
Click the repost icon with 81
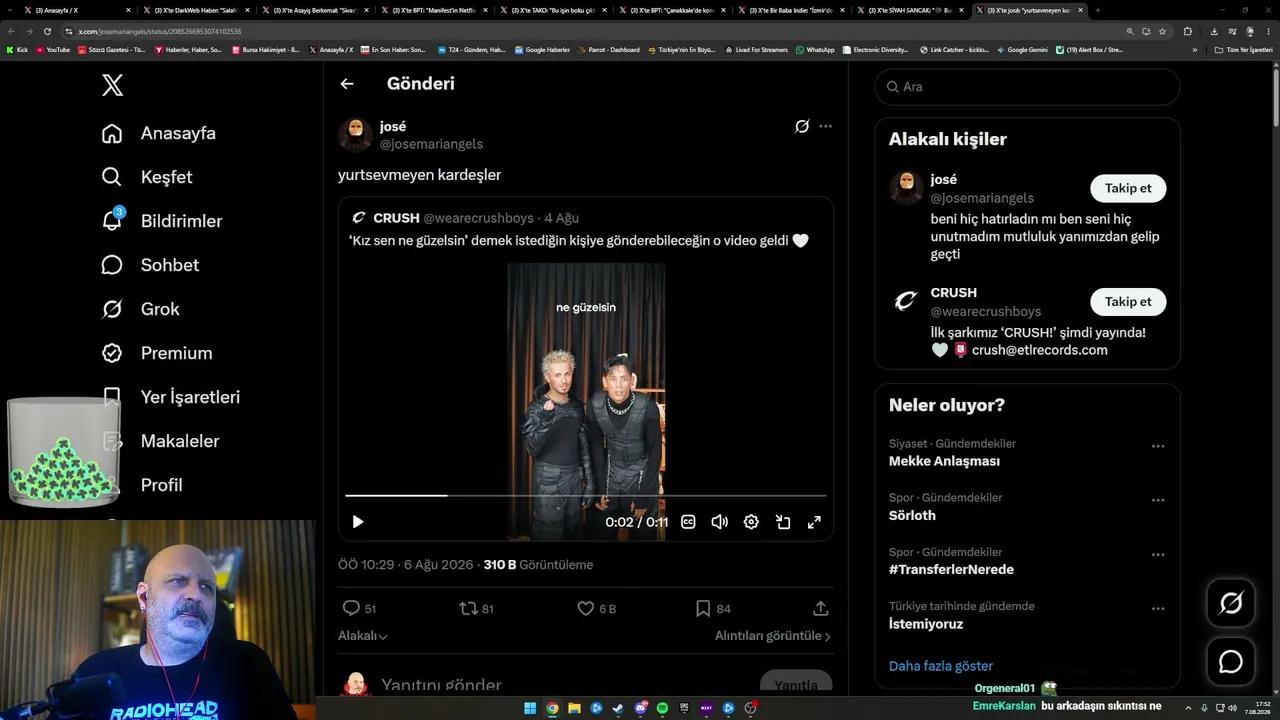468,608
